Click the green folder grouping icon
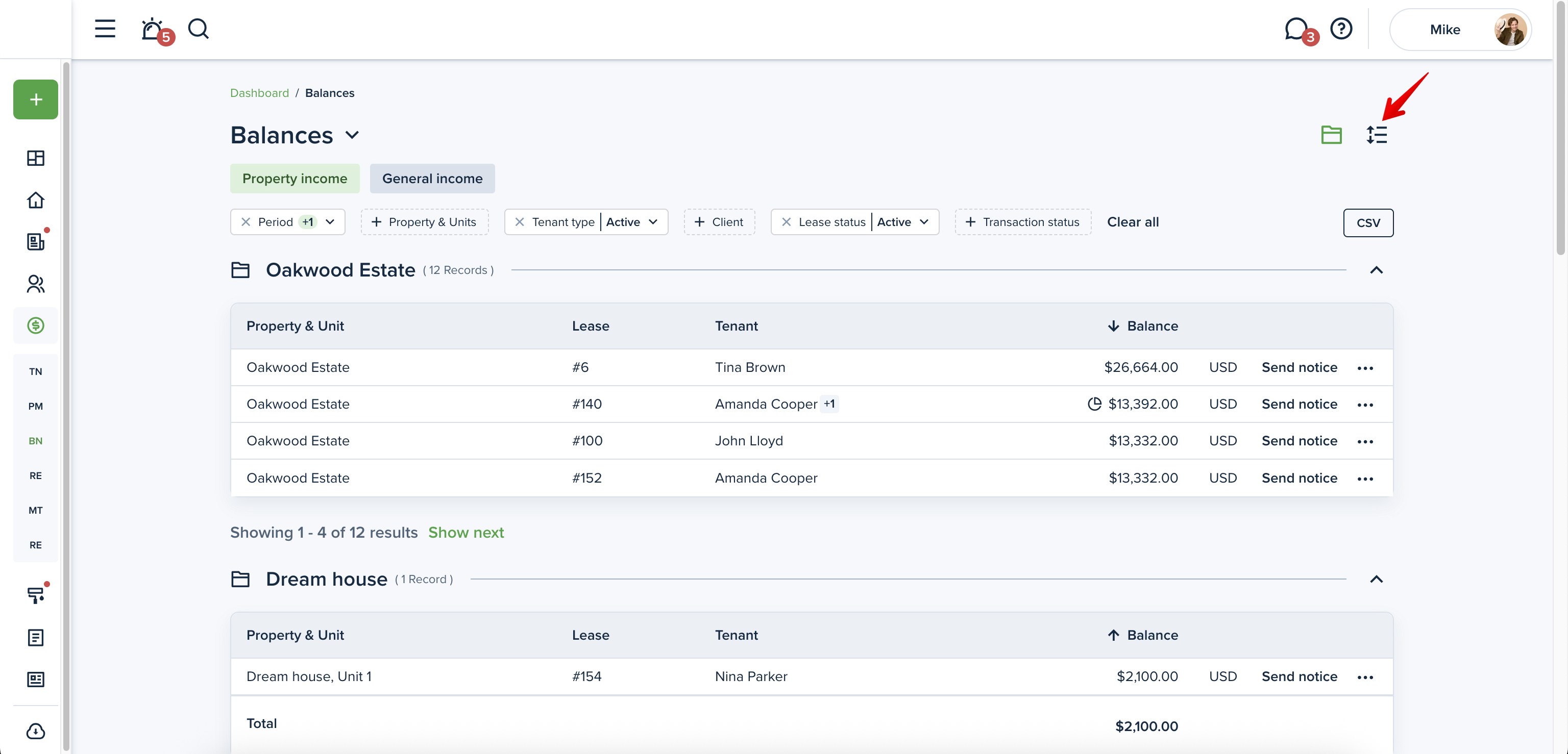 click(x=1331, y=135)
